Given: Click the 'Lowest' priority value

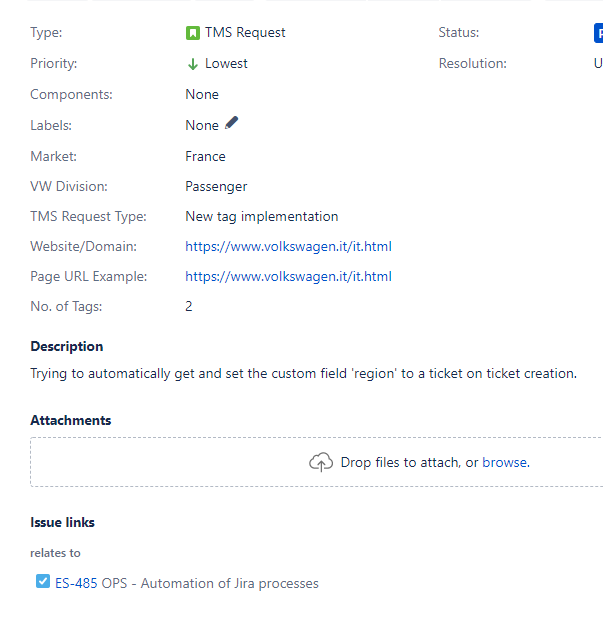Looking at the screenshot, I should tap(226, 63).
